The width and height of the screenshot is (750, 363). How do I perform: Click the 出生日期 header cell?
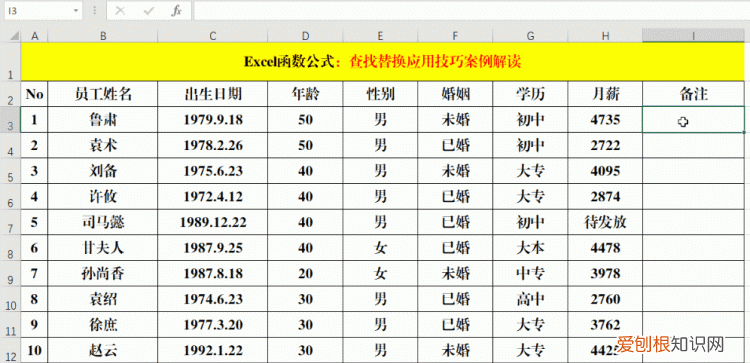tap(213, 94)
